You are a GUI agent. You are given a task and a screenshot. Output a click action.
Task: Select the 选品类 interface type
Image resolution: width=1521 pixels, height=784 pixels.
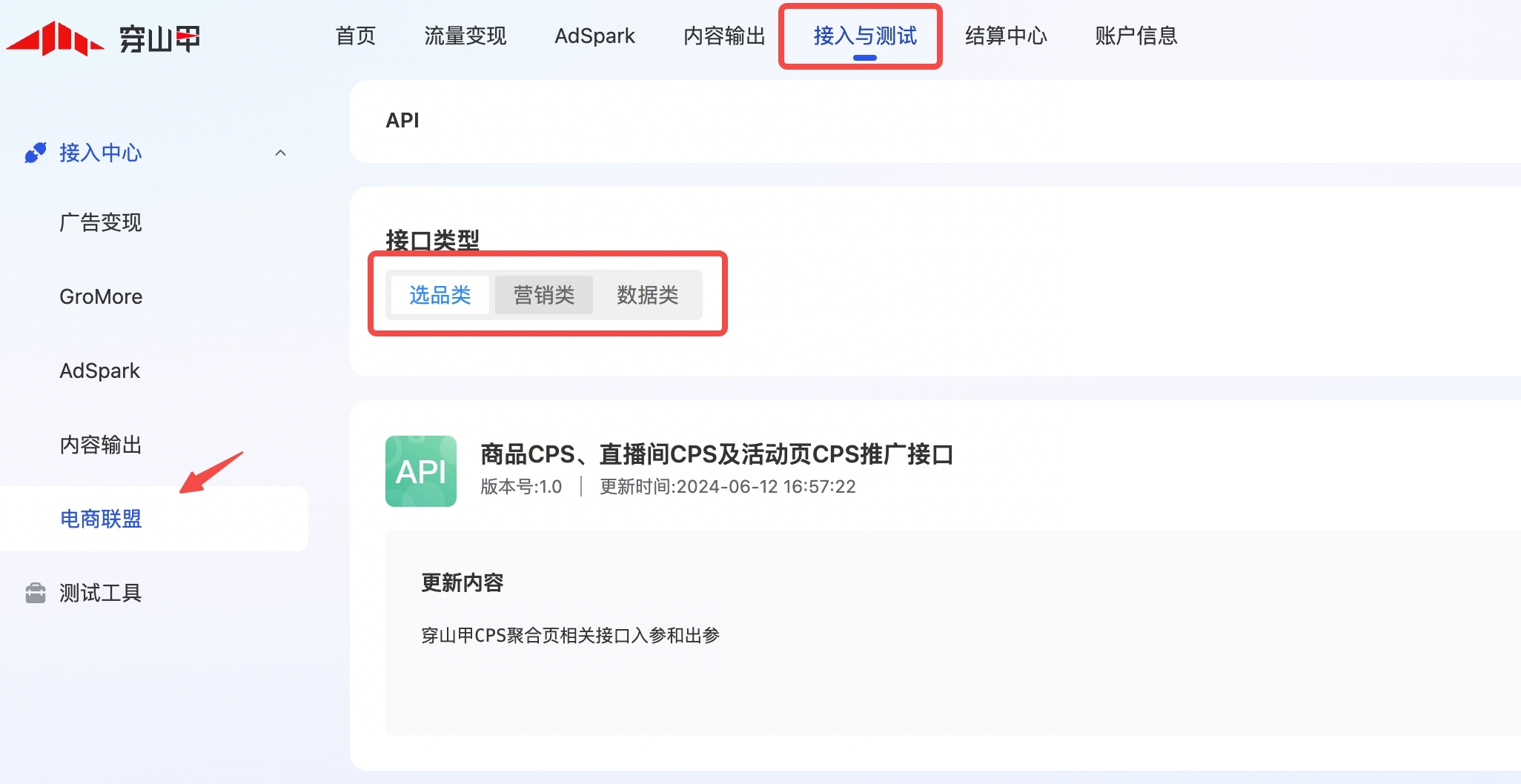tap(440, 295)
